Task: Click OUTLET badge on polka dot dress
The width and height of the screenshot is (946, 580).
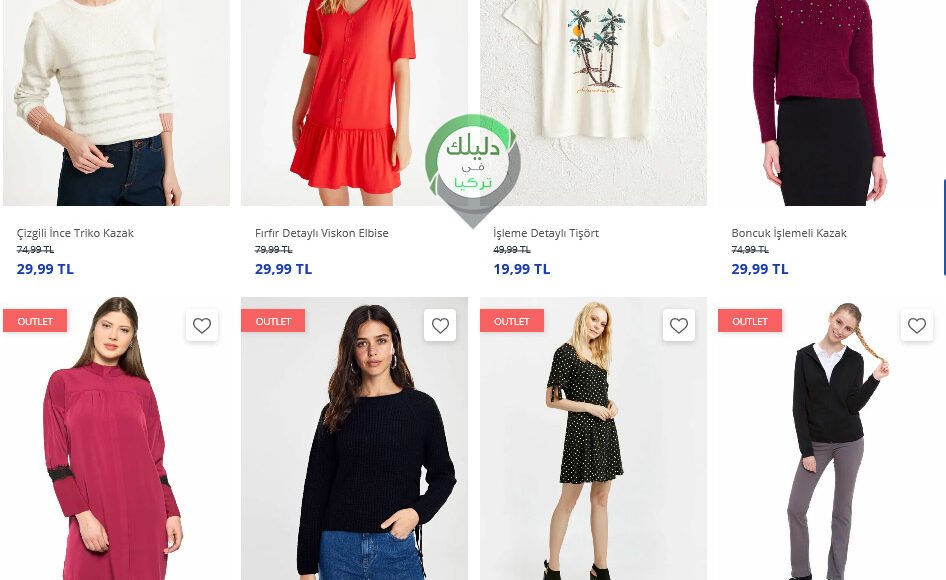Action: [x=512, y=321]
